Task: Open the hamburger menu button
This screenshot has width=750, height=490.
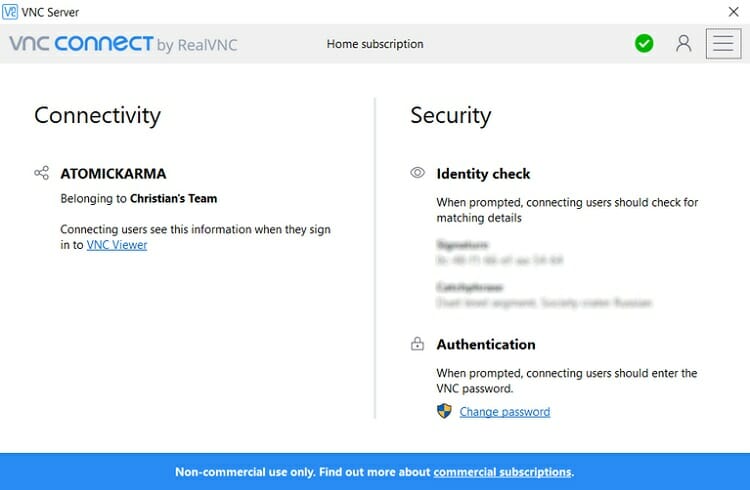Action: (723, 44)
